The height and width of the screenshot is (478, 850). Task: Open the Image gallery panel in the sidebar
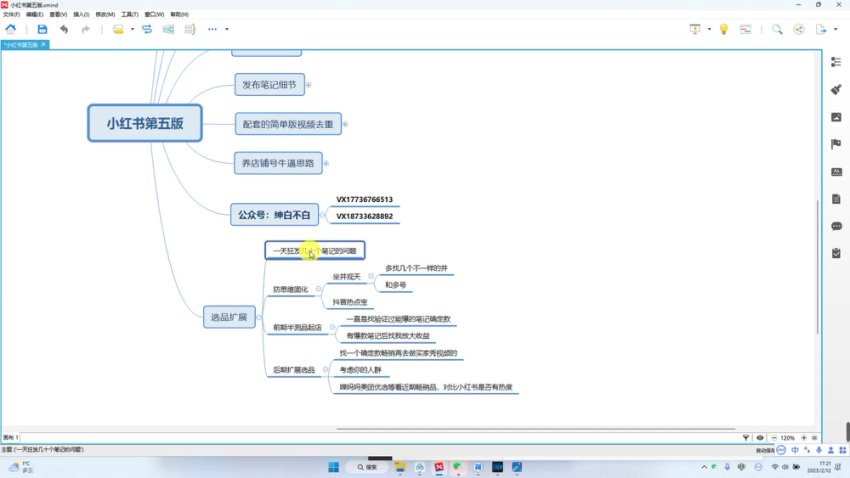(836, 117)
